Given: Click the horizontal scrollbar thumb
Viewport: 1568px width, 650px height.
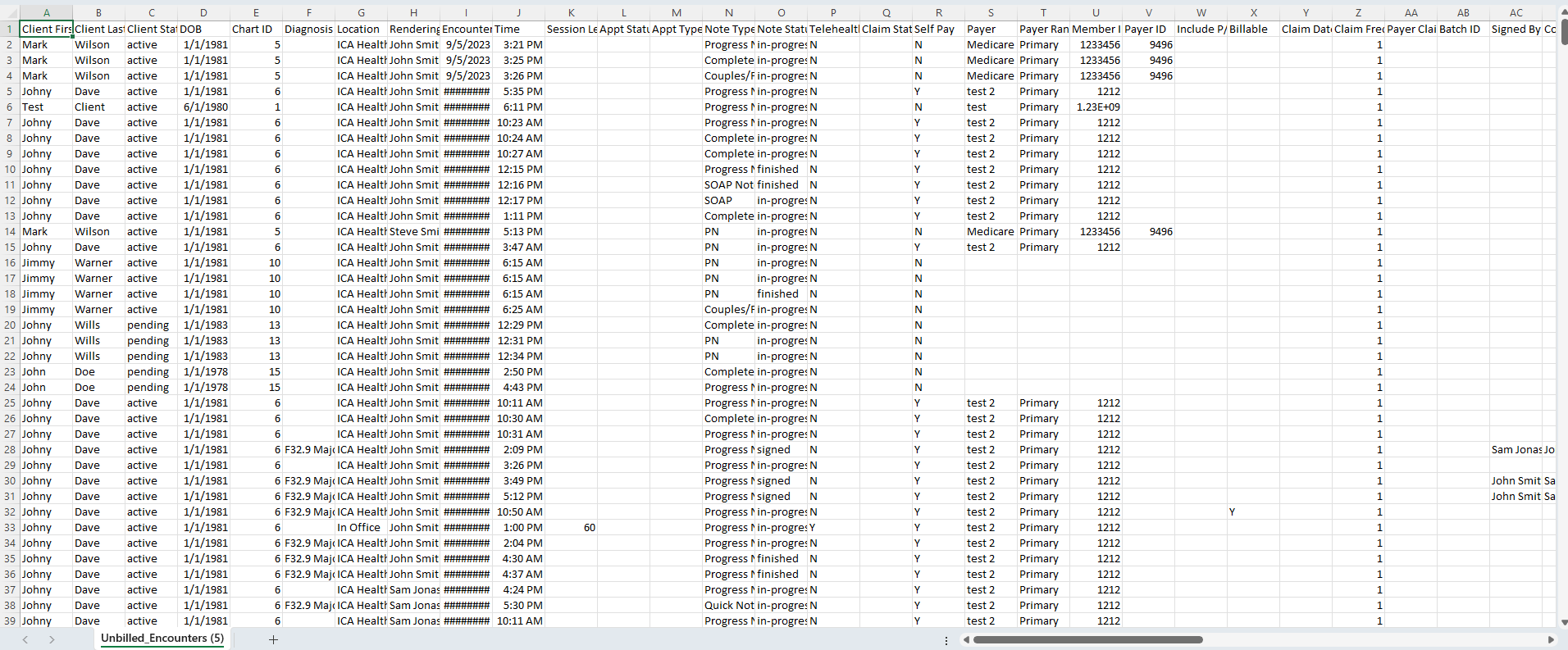Looking at the screenshot, I should [x=1087, y=639].
